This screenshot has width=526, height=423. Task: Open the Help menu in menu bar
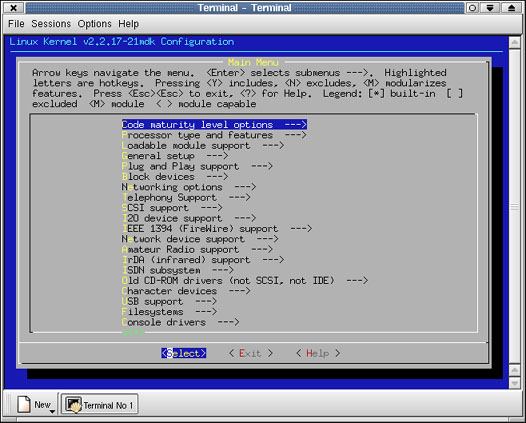(x=128, y=24)
